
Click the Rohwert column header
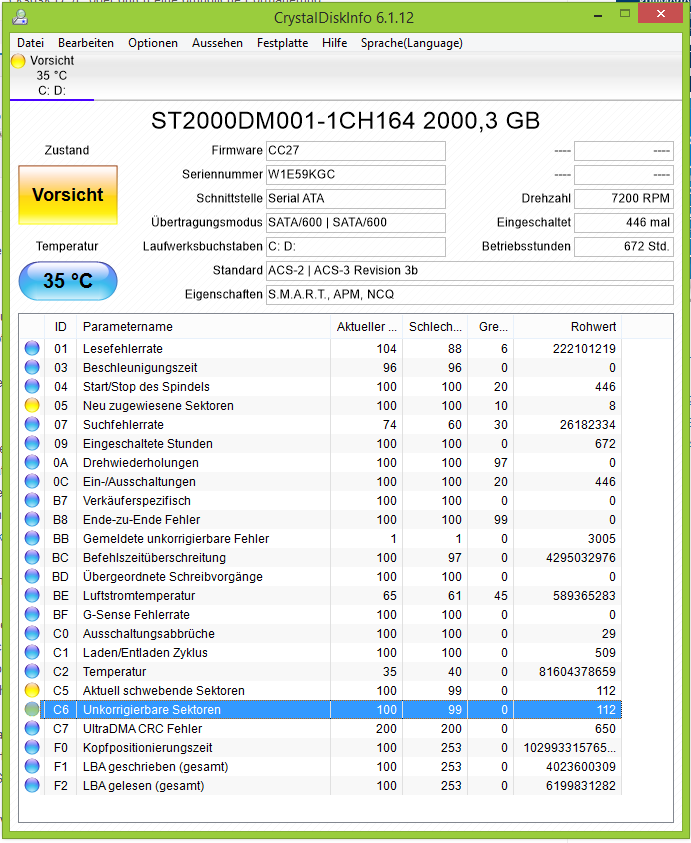tap(567, 327)
